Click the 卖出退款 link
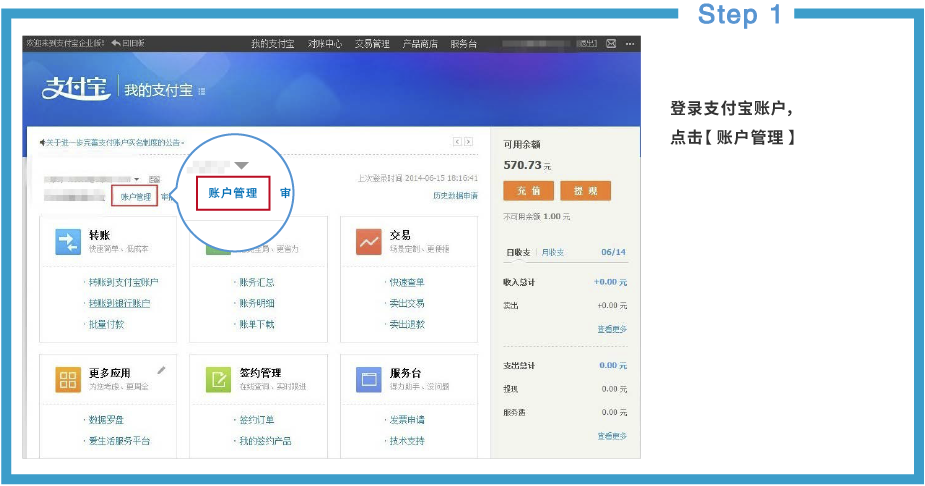 (x=407, y=324)
